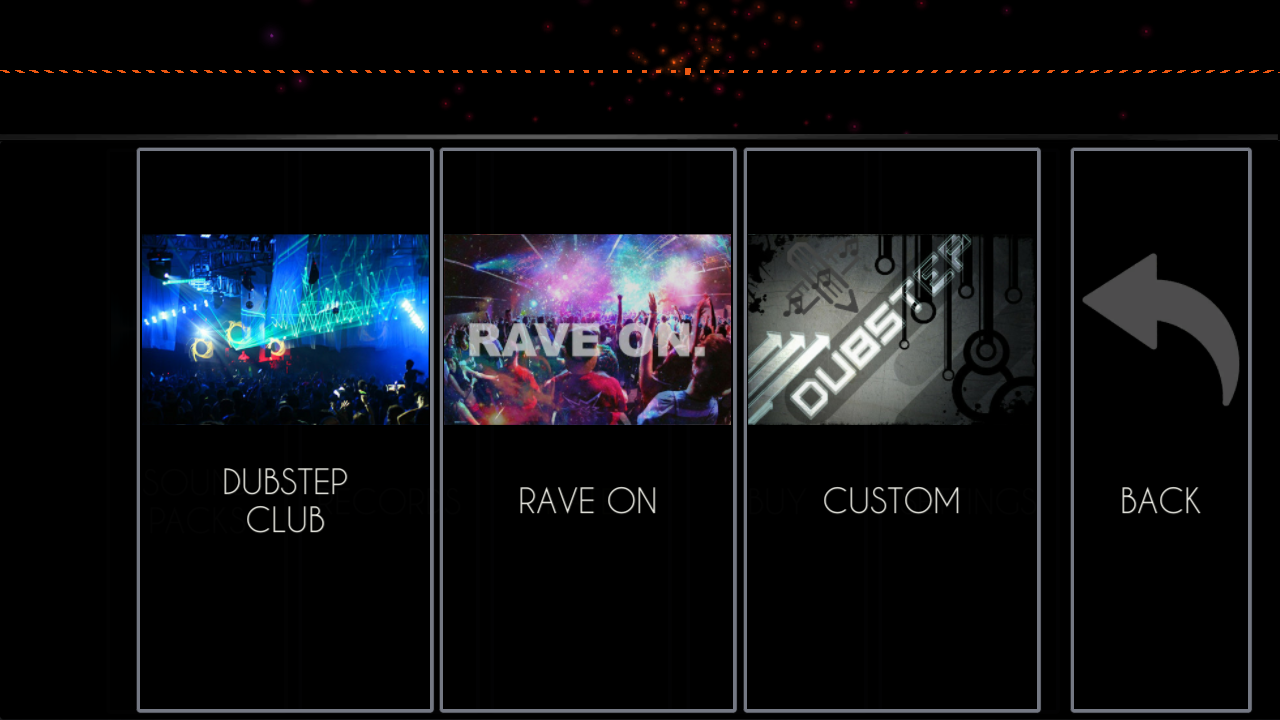Select the Rave On crowd thumbnail
1280x720 pixels.
[x=588, y=329]
